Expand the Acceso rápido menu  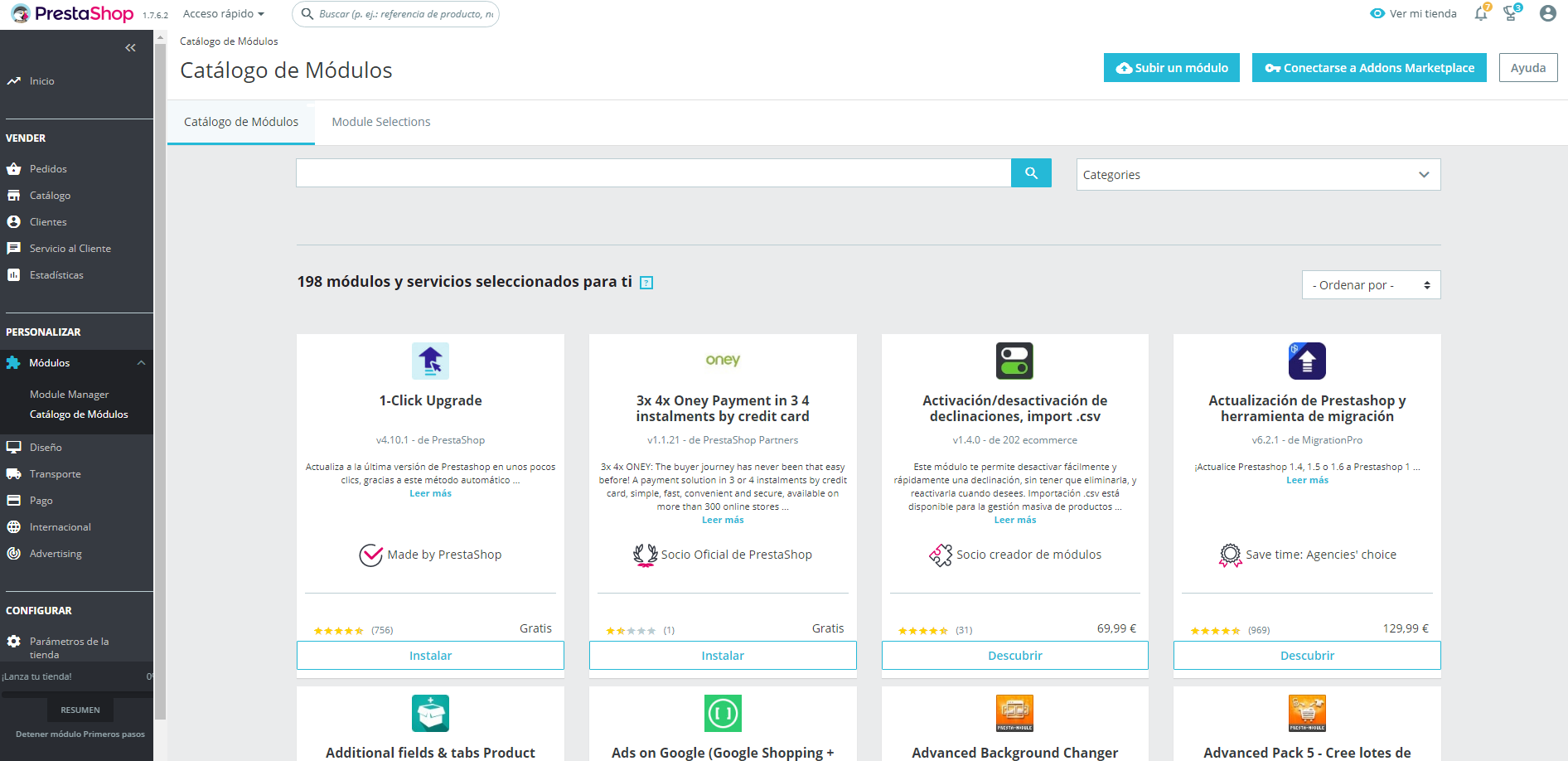tap(224, 13)
